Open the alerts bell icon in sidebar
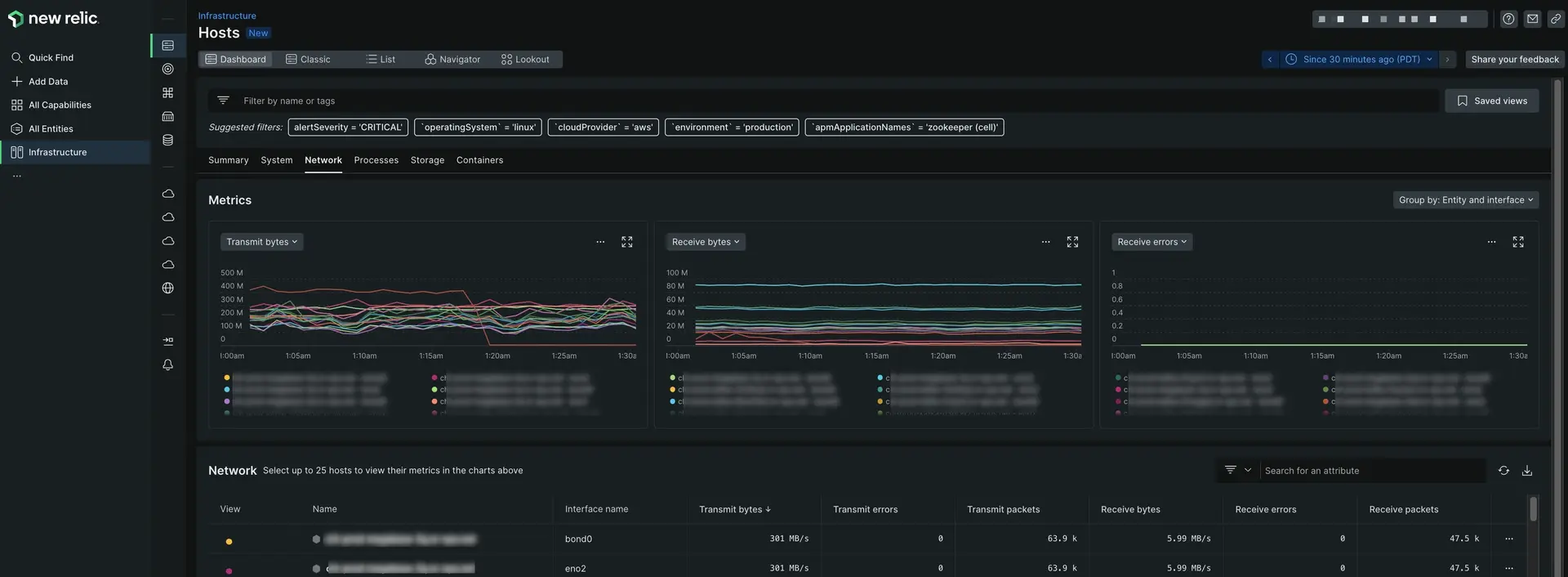 pyautogui.click(x=167, y=365)
